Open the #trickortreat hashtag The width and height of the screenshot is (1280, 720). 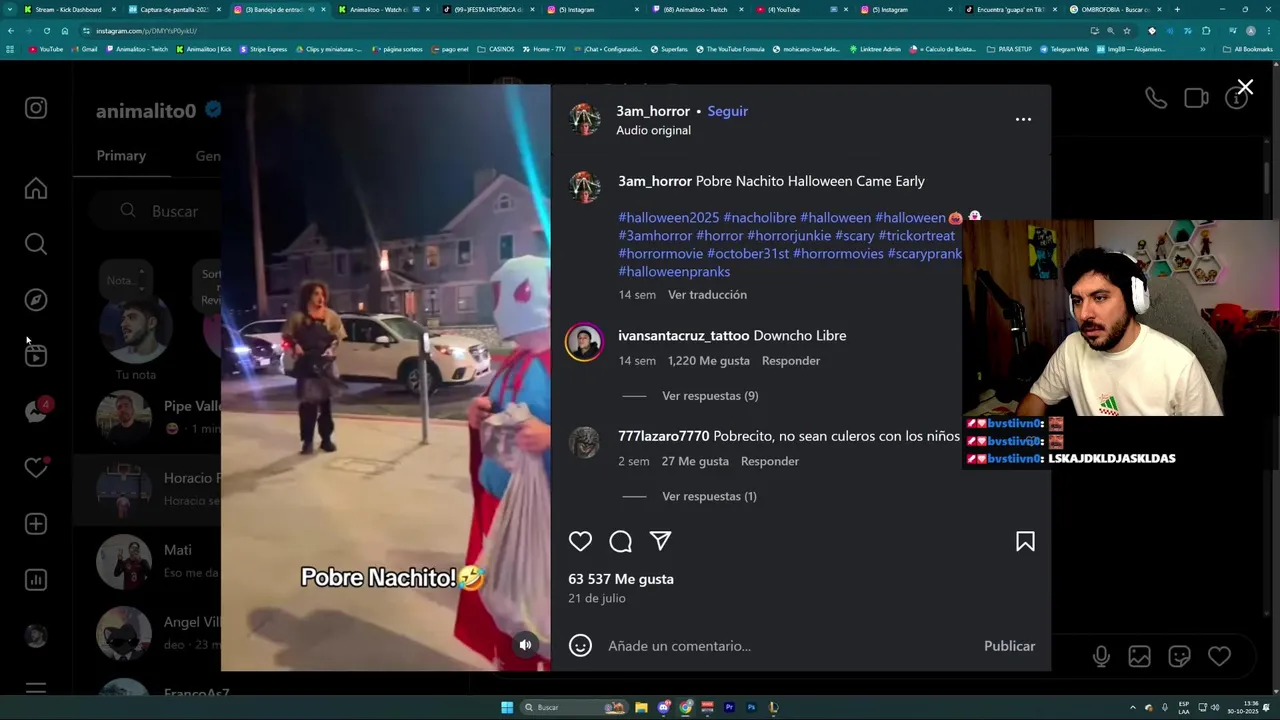tap(916, 236)
